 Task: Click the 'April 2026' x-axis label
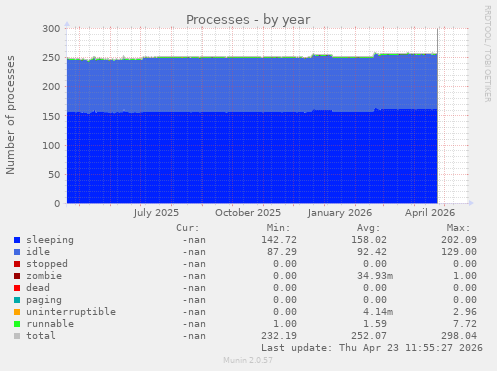coord(430,213)
